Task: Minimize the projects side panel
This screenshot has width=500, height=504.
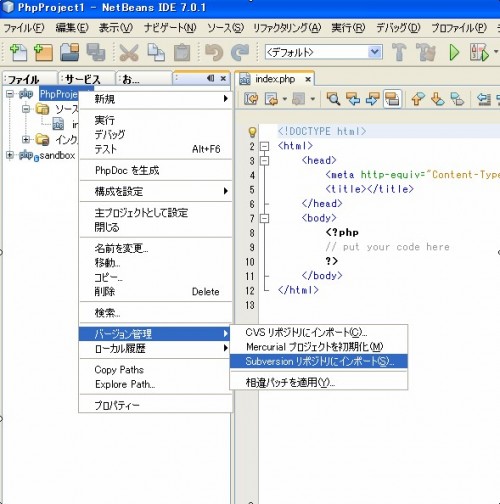Action: point(210,78)
